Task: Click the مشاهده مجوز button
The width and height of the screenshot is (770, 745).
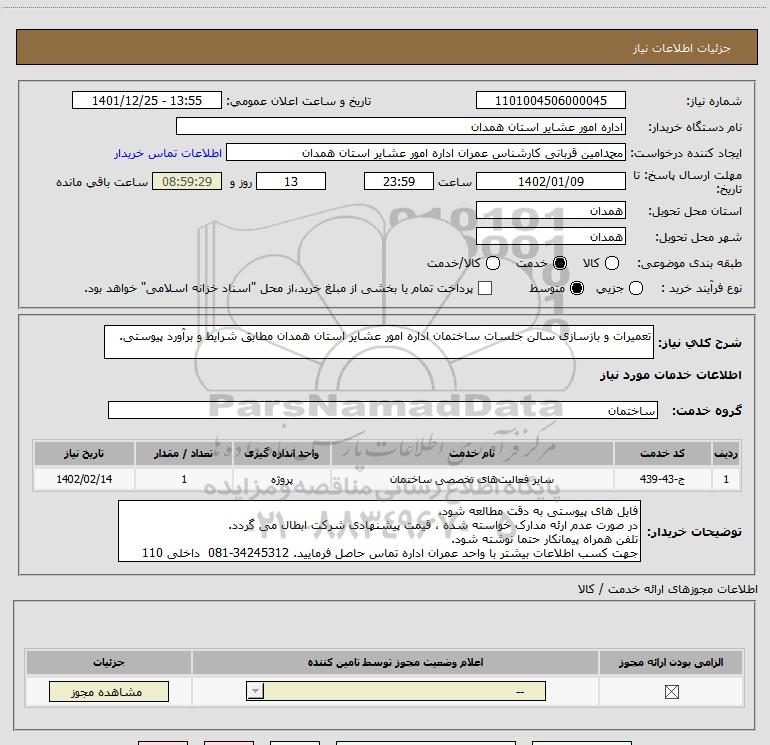Action: (x=109, y=691)
